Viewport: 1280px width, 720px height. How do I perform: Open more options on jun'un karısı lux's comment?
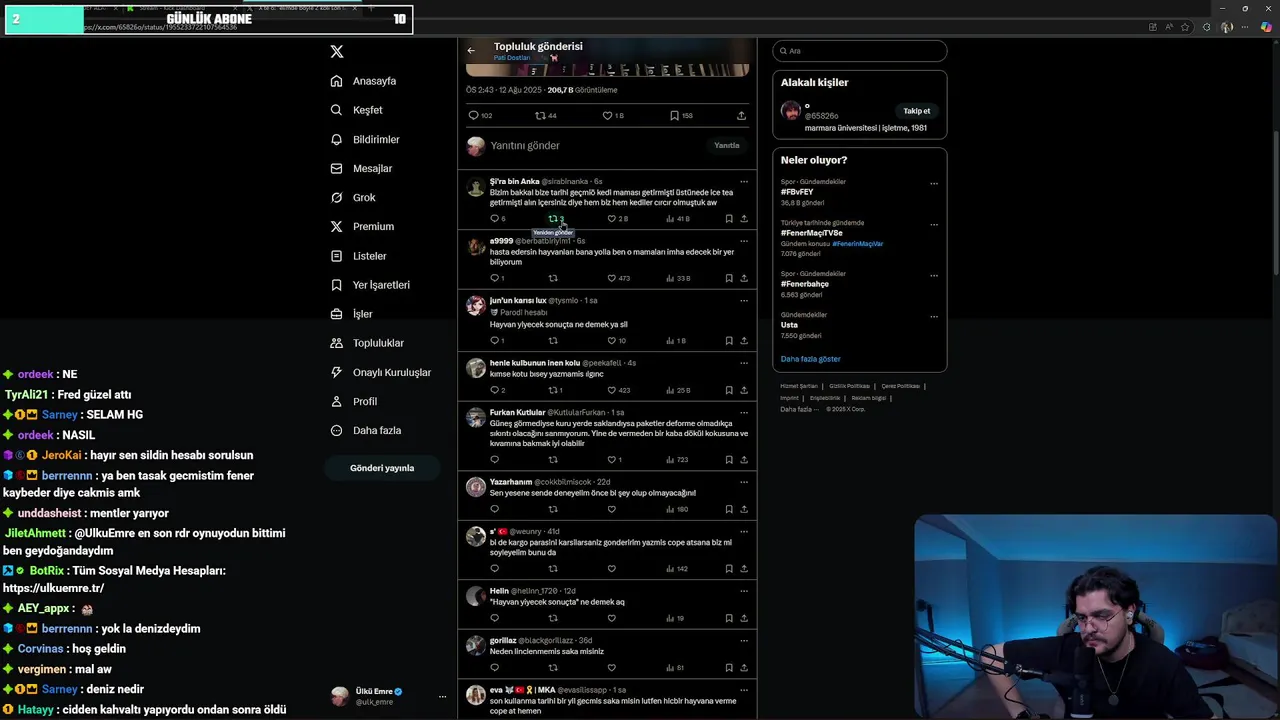coord(743,300)
